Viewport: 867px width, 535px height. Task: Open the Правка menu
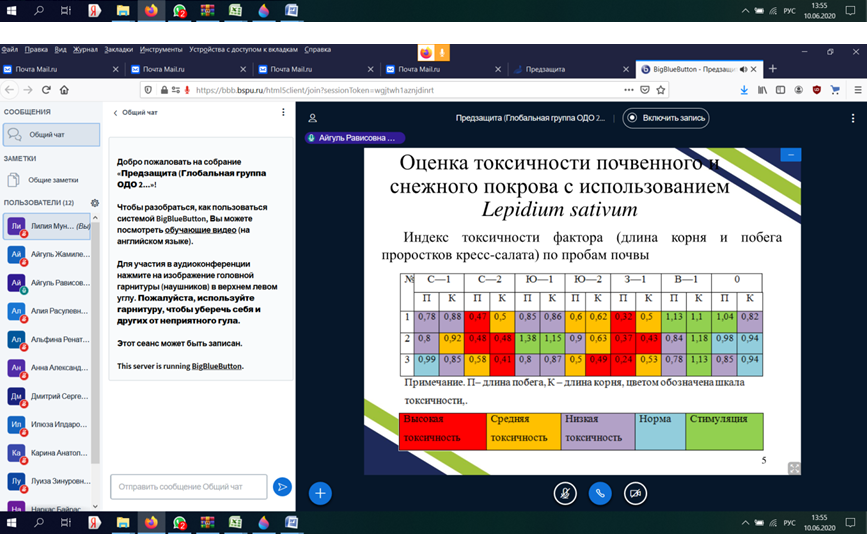coord(36,49)
